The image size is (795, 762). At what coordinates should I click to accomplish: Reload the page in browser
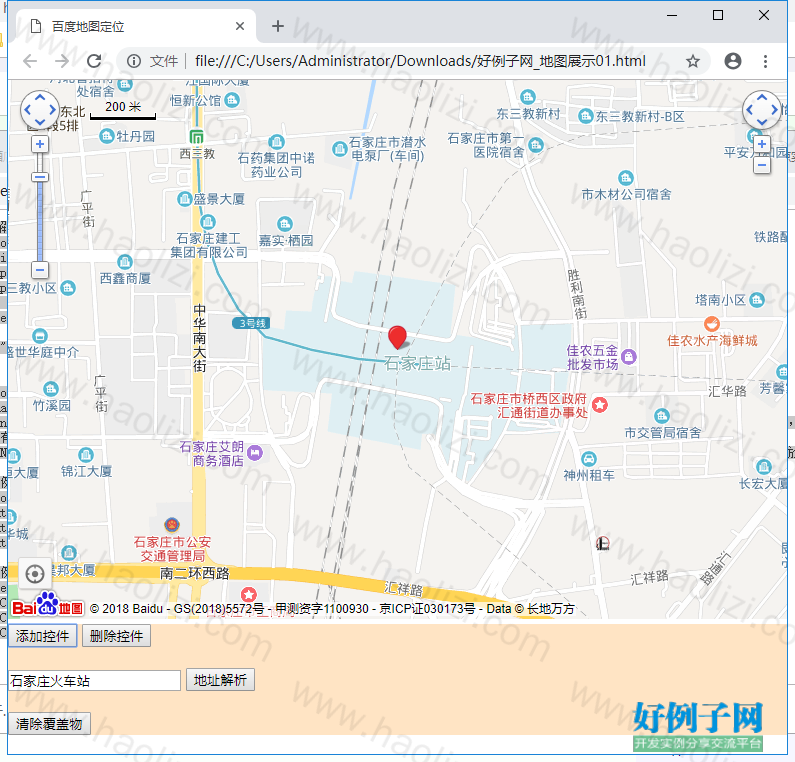coord(94,61)
